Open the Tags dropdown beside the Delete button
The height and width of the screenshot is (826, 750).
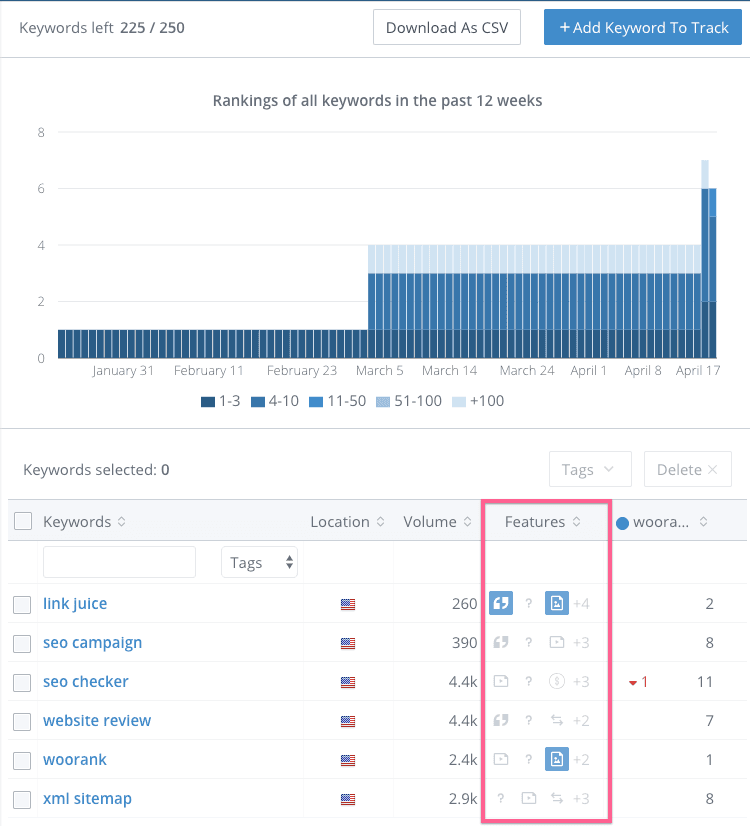click(590, 469)
